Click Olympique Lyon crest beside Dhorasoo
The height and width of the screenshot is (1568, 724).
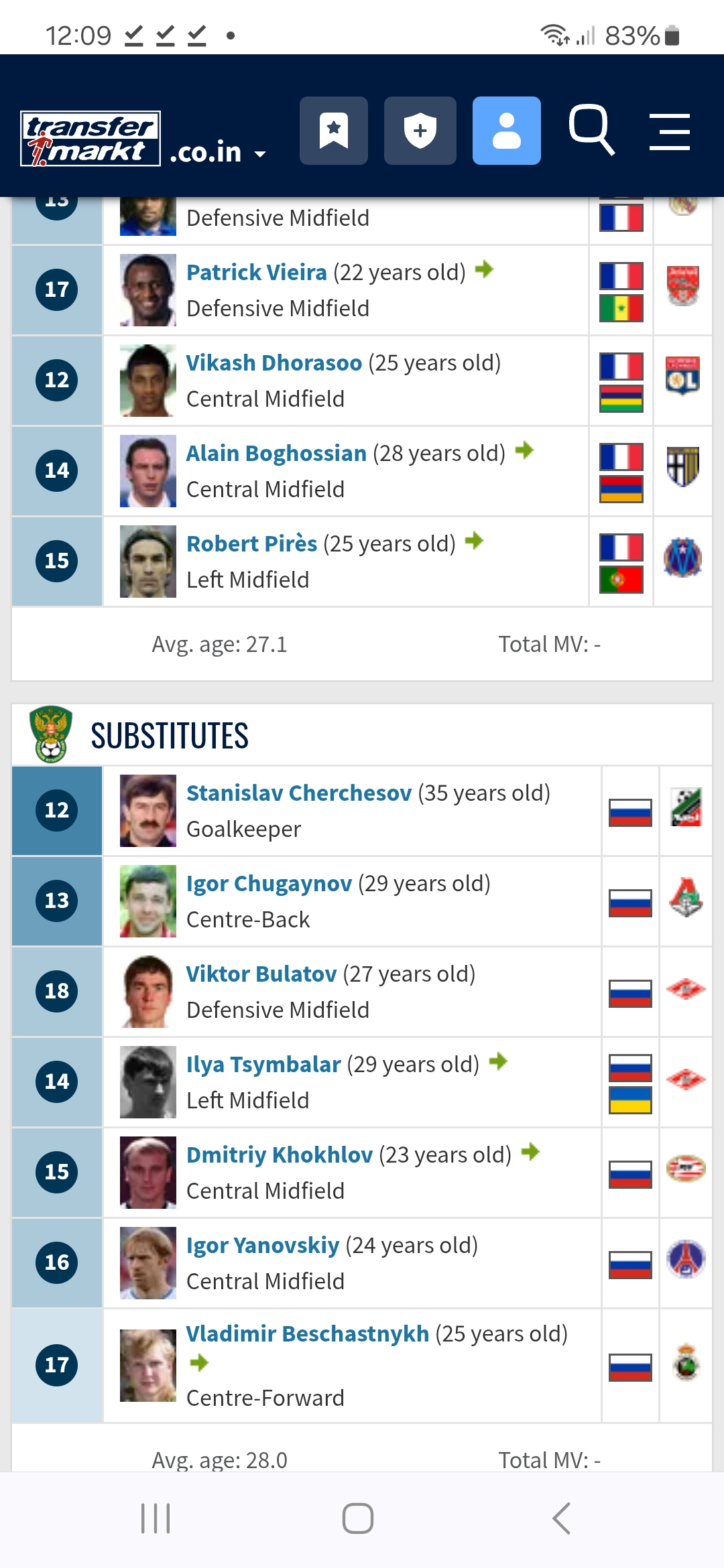(x=683, y=376)
